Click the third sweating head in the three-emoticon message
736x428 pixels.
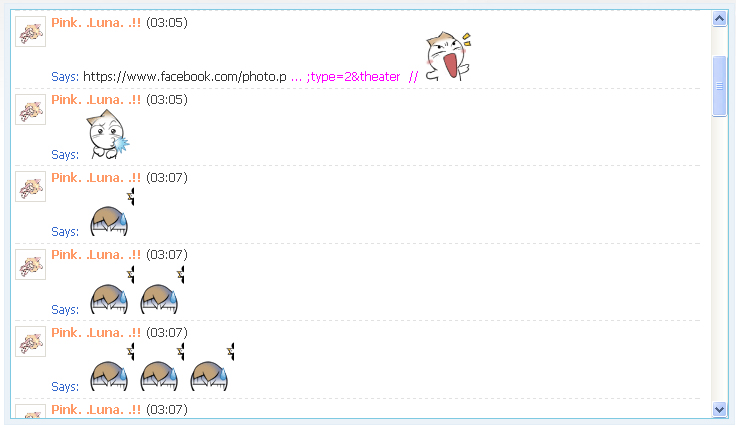212,367
